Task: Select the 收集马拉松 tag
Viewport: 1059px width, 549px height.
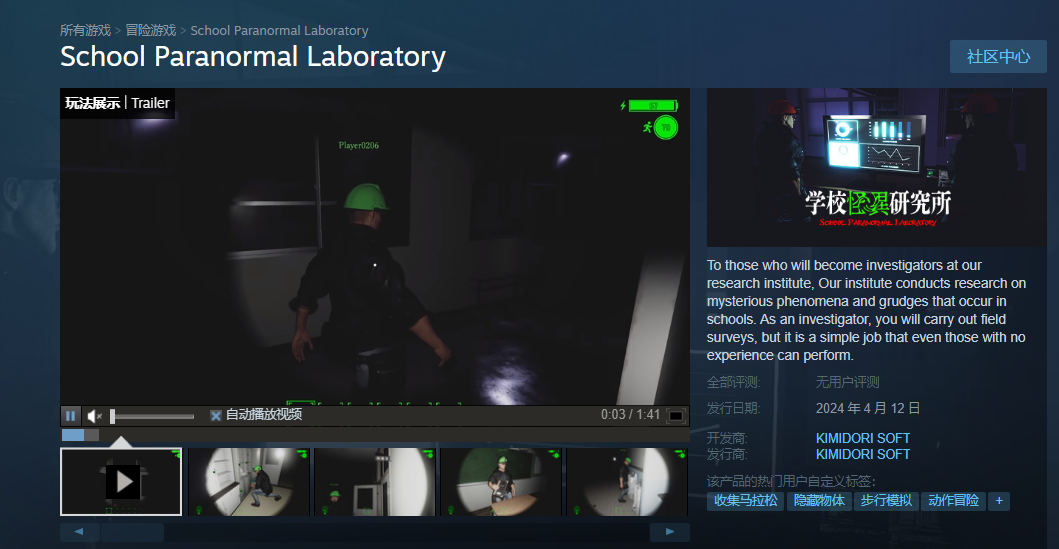Action: coord(745,501)
